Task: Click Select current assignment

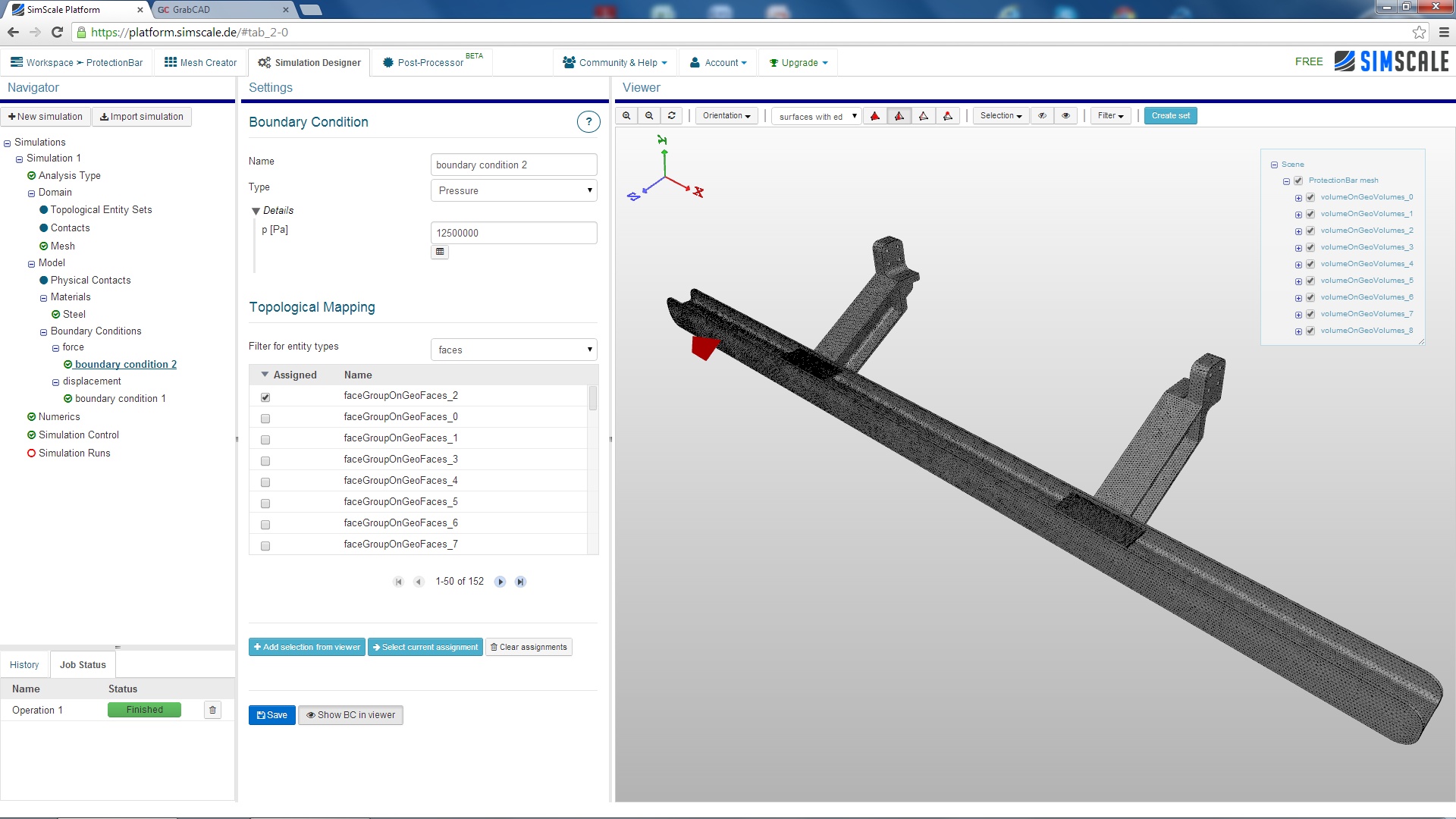Action: click(425, 648)
